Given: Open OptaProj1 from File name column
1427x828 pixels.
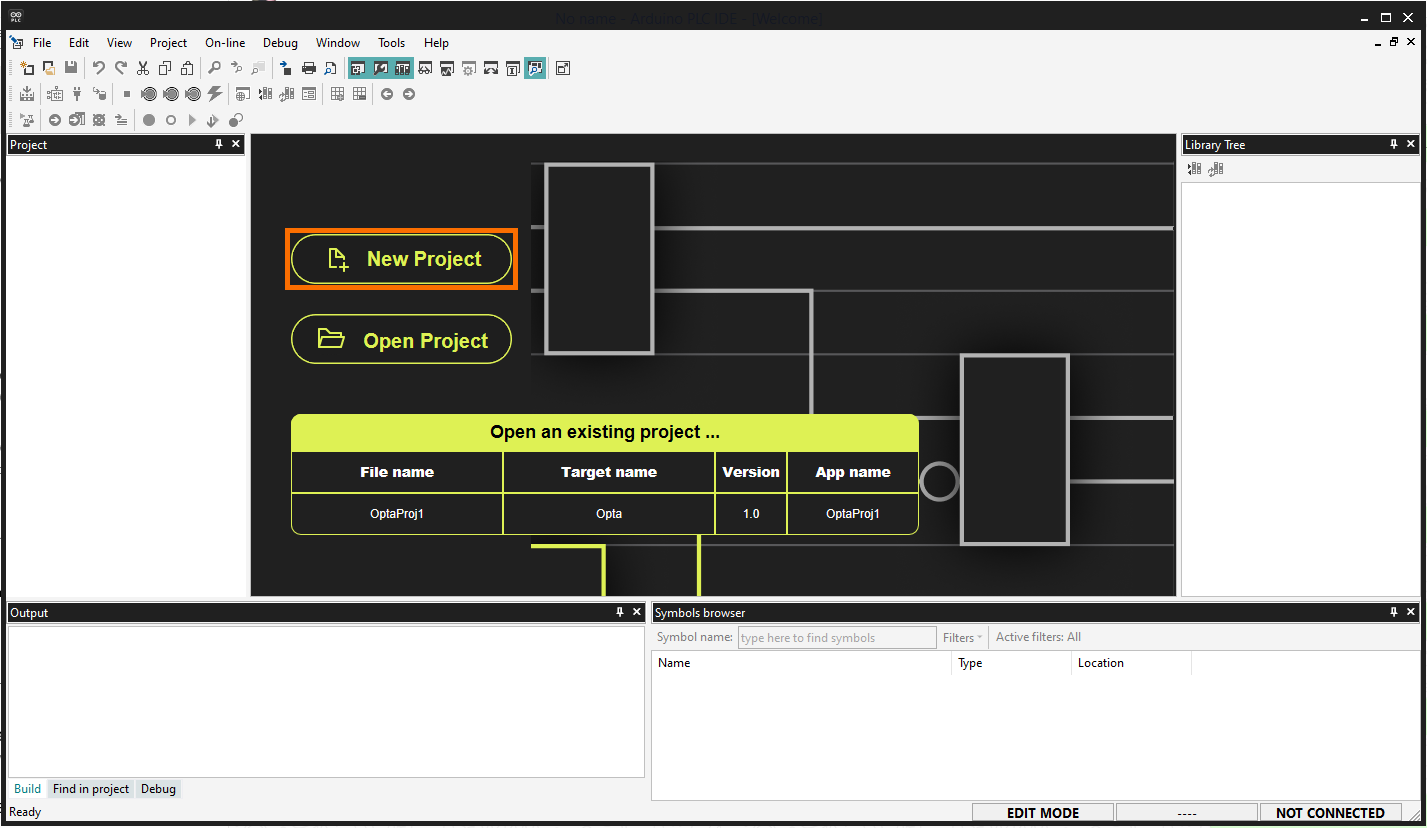Looking at the screenshot, I should pyautogui.click(x=397, y=514).
